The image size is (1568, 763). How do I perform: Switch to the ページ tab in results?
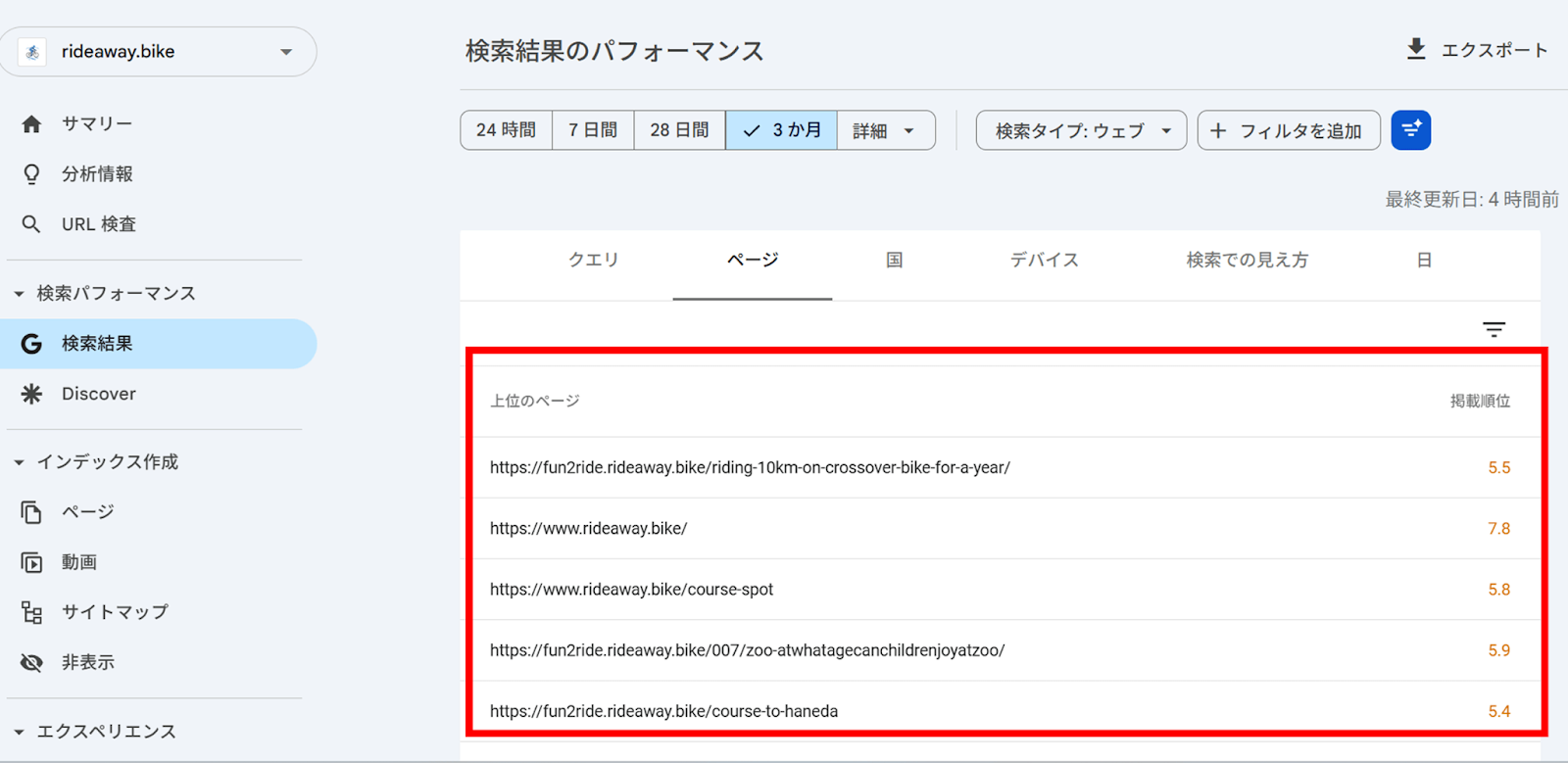[x=753, y=261]
